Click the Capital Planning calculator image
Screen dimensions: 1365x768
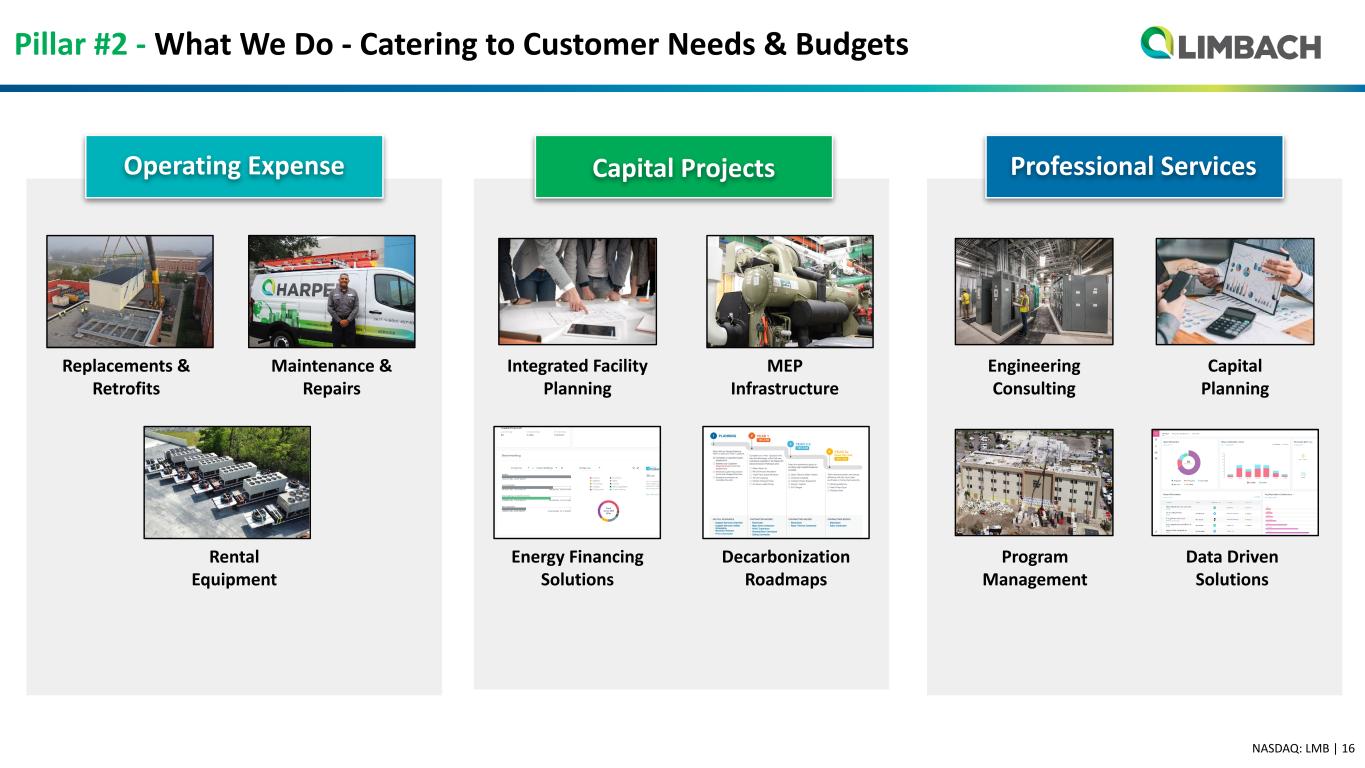(1234, 291)
